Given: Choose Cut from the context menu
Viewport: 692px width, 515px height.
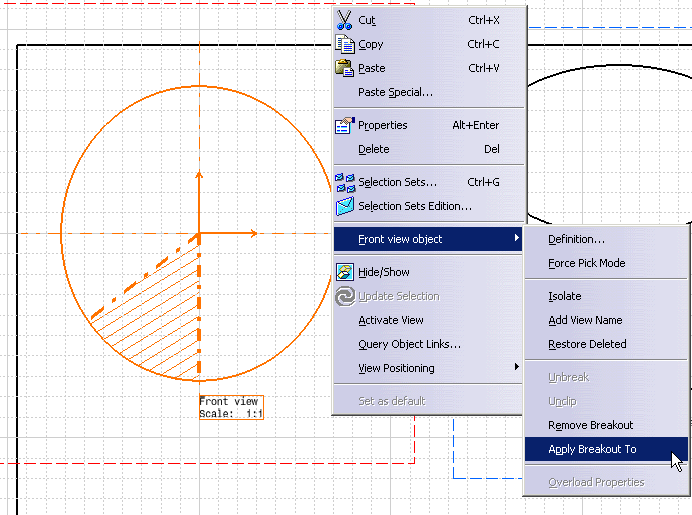Looking at the screenshot, I should point(428,20).
